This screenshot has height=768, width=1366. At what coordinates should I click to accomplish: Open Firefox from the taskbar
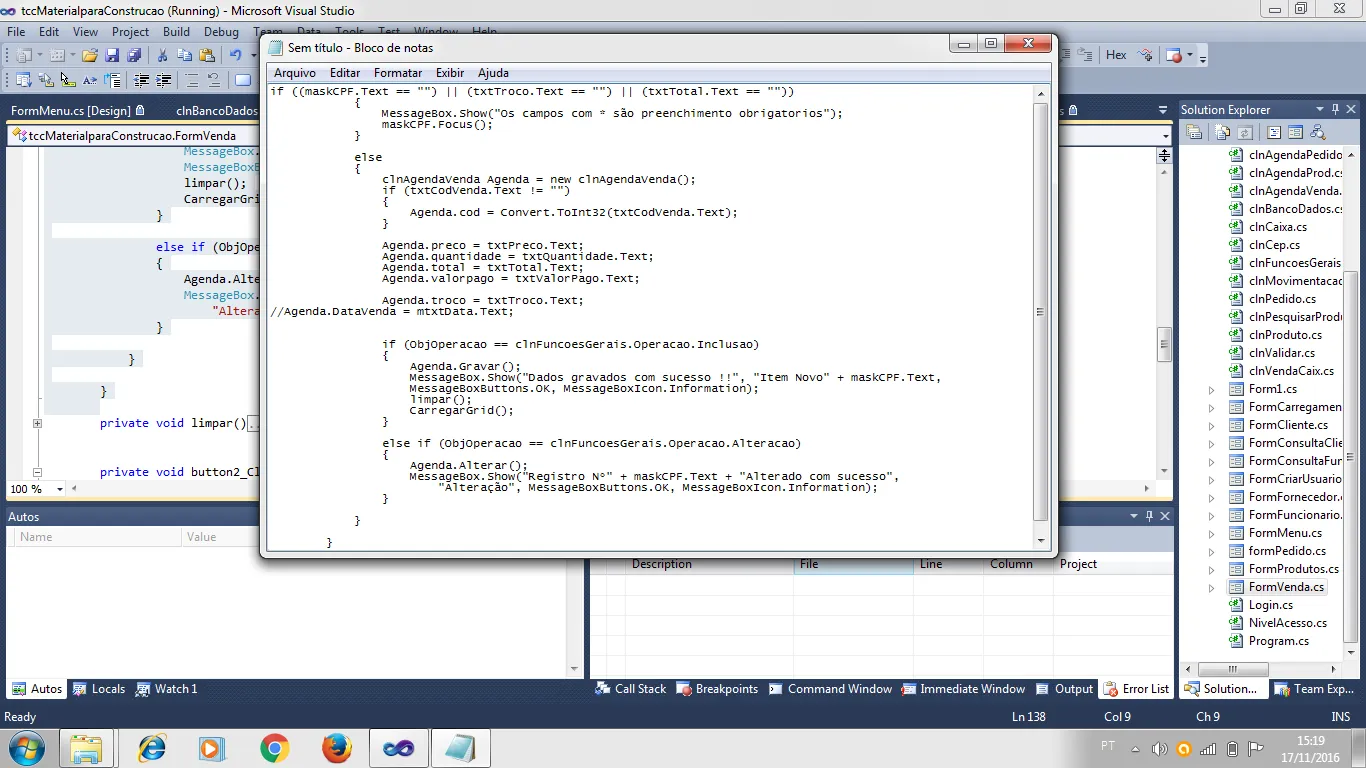coord(337,747)
